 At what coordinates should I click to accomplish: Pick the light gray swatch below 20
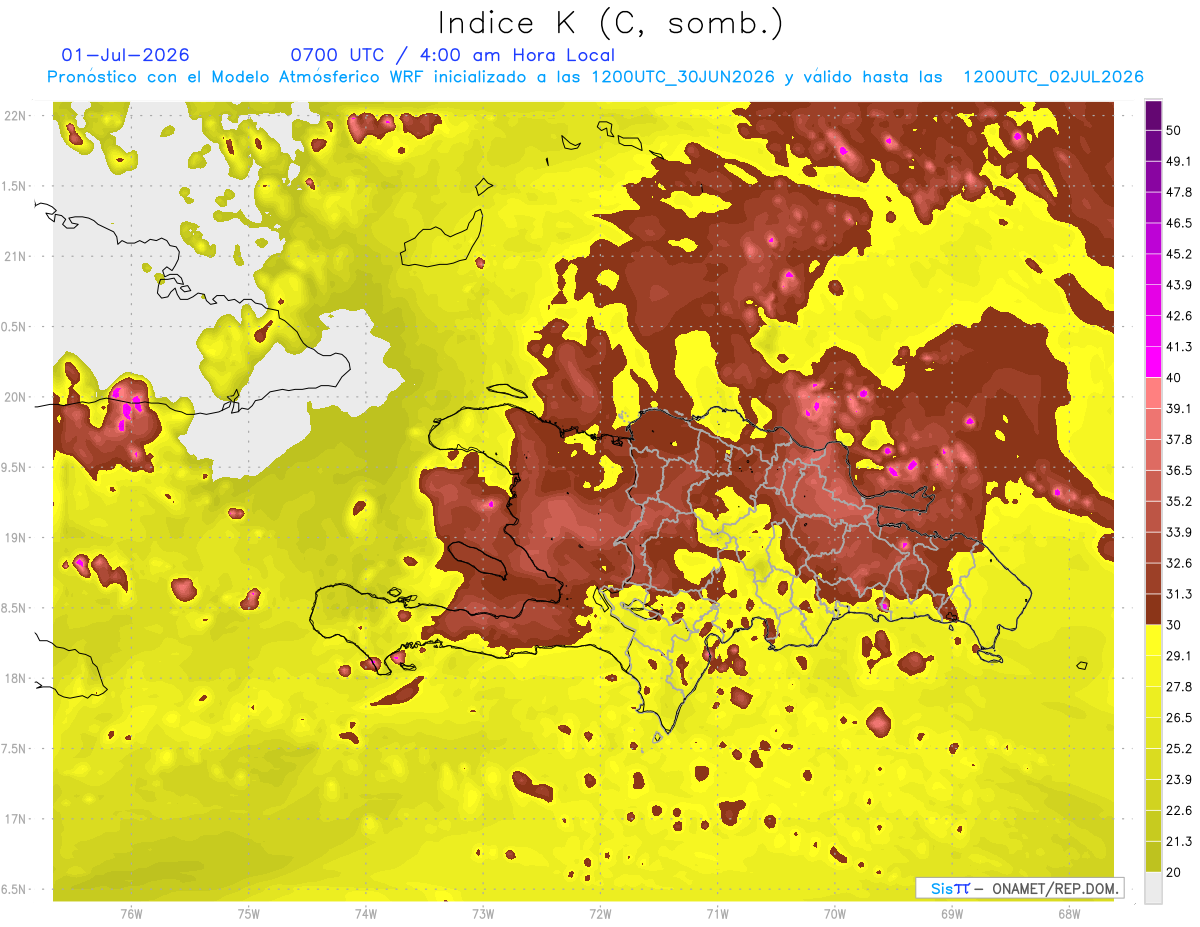[x=1153, y=888]
